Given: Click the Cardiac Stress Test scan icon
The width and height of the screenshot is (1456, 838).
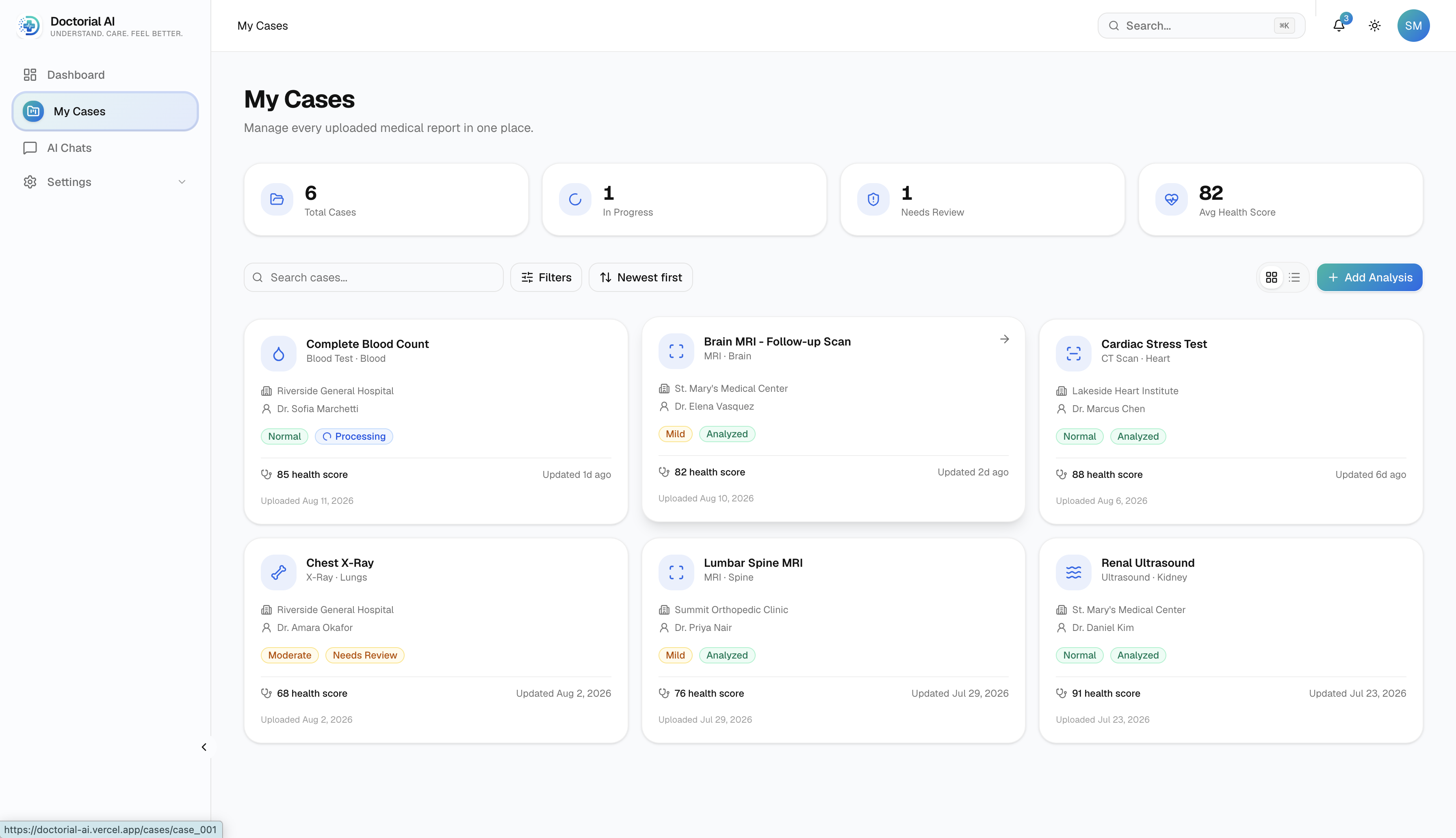Looking at the screenshot, I should point(1074,353).
